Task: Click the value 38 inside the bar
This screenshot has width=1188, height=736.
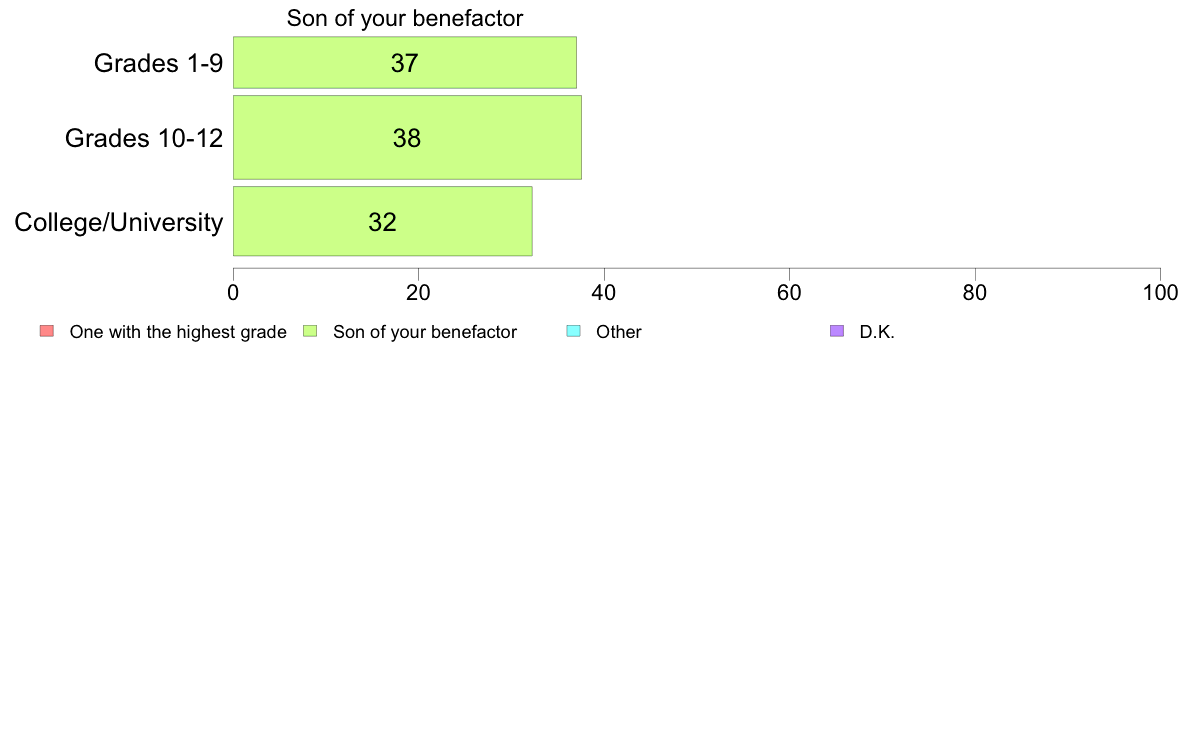Action: click(x=407, y=138)
